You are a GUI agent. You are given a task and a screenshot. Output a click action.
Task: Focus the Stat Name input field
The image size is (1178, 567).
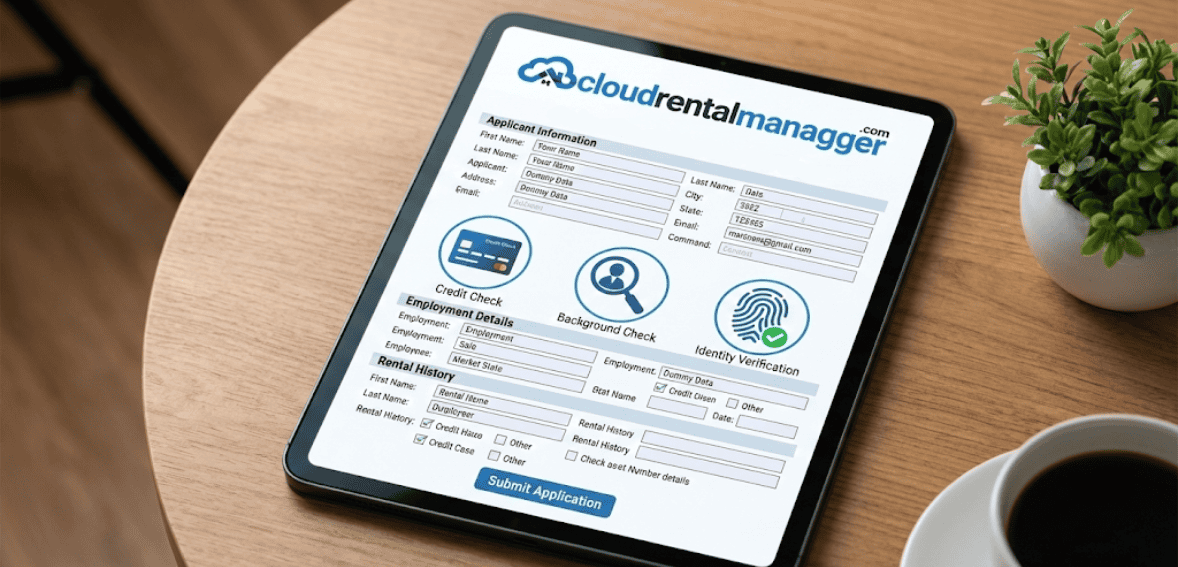[677, 408]
